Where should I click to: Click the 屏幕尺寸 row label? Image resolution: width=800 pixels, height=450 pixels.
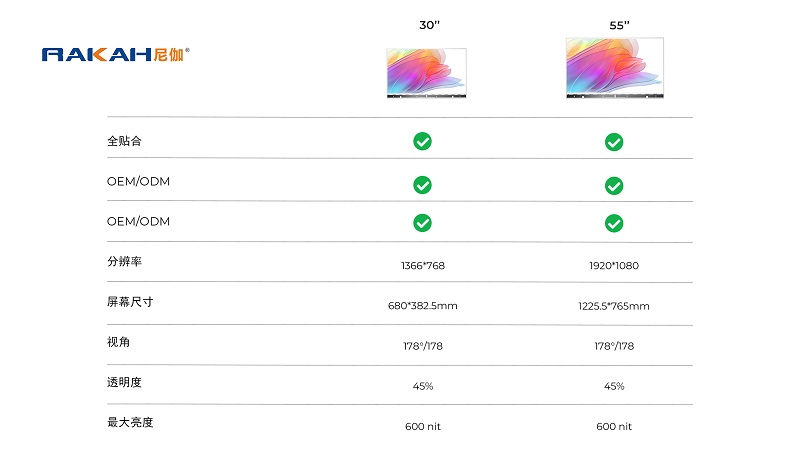click(130, 301)
